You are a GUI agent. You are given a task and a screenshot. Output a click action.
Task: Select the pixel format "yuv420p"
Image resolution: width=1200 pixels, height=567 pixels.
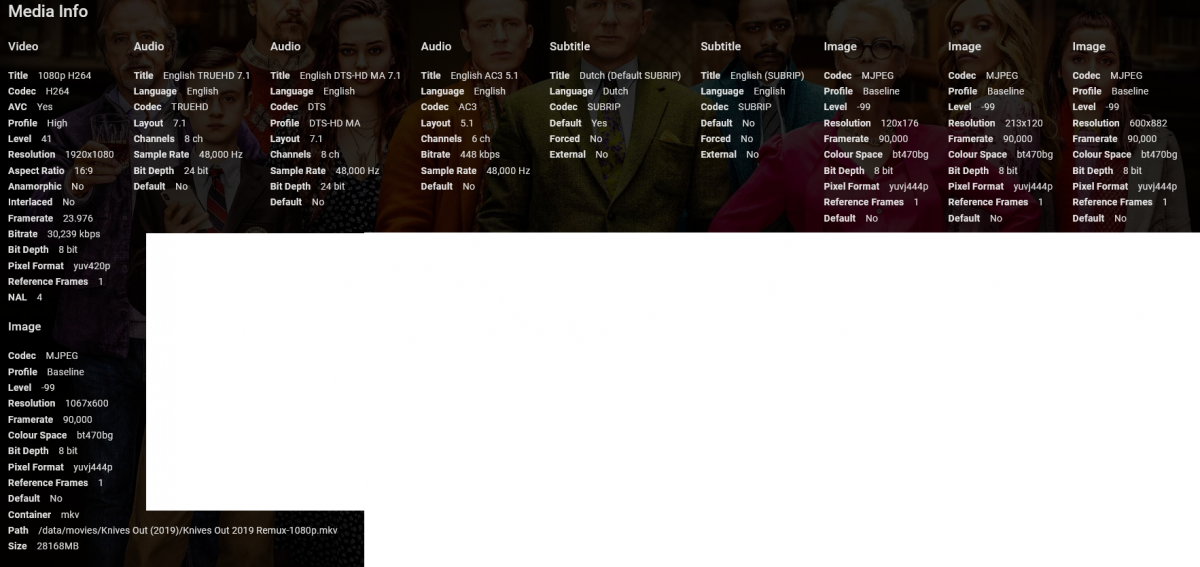coord(92,266)
